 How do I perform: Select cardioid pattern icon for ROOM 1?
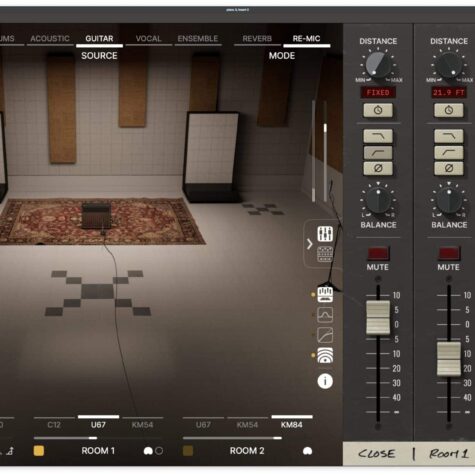coord(148,451)
